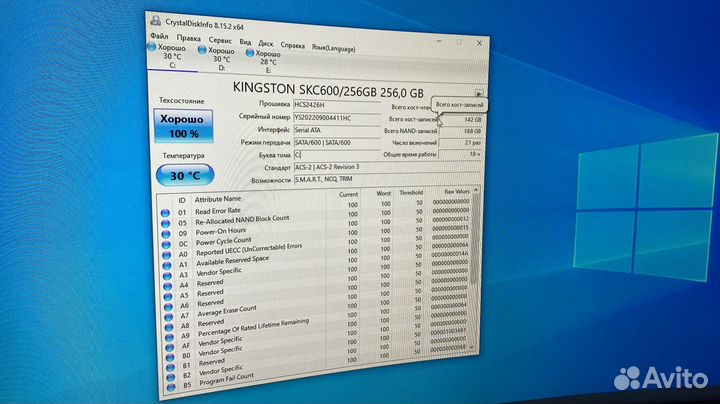Go to next disk arrow button
Screen dimensions: 720x404
[x=478, y=93]
